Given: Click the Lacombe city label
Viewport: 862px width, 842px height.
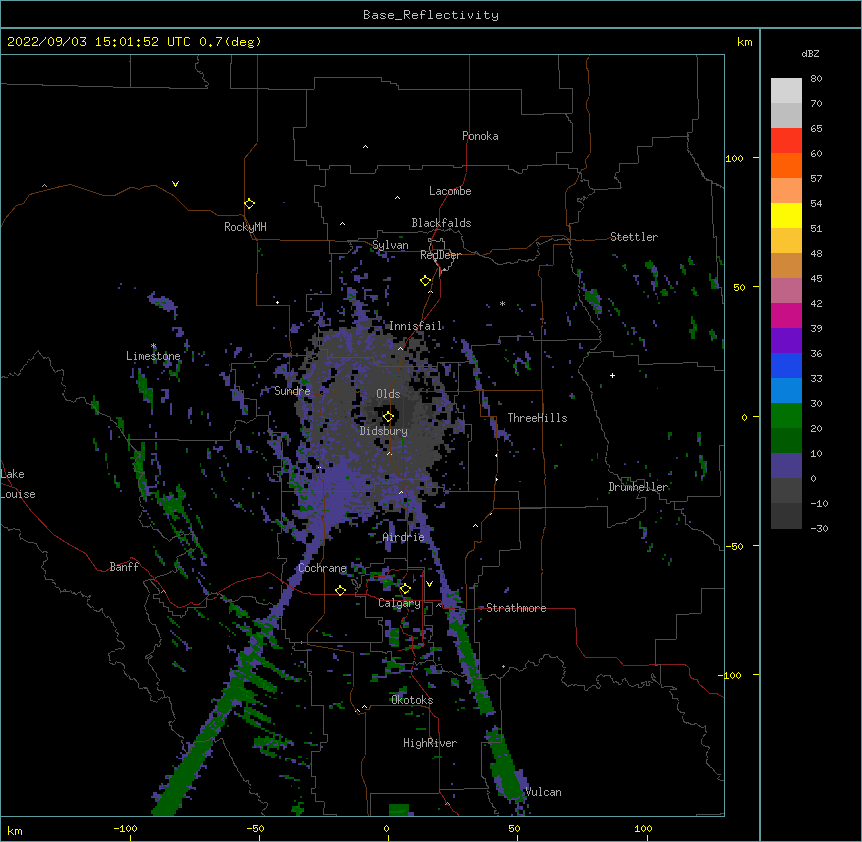Looking at the screenshot, I should [x=450, y=191].
